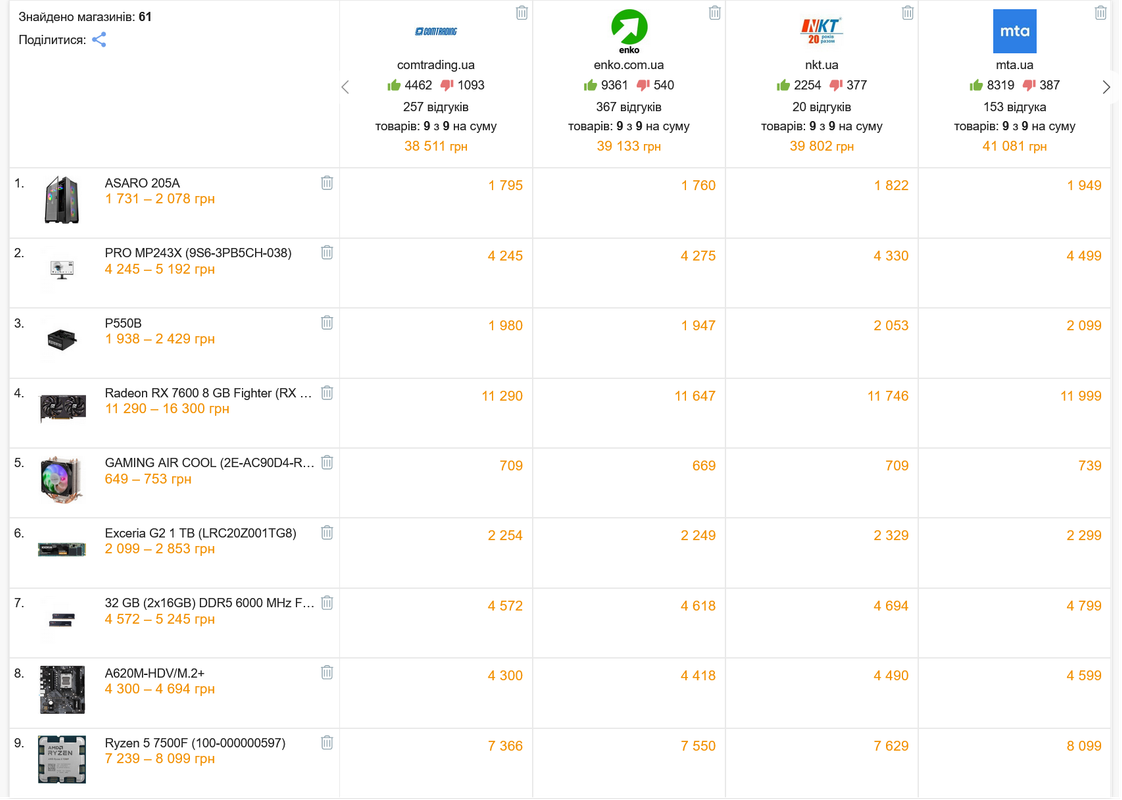Remove nkt.ua store using trash icon

908,13
